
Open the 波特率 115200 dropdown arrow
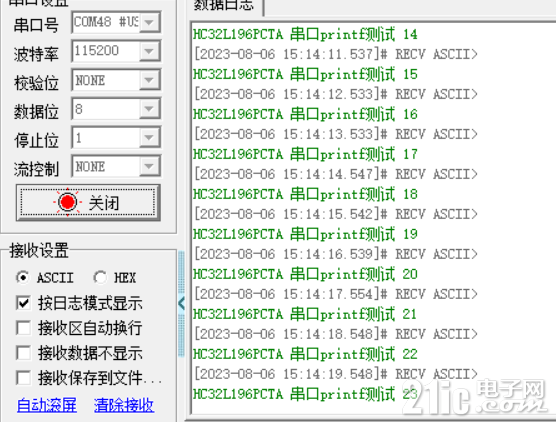(x=149, y=51)
